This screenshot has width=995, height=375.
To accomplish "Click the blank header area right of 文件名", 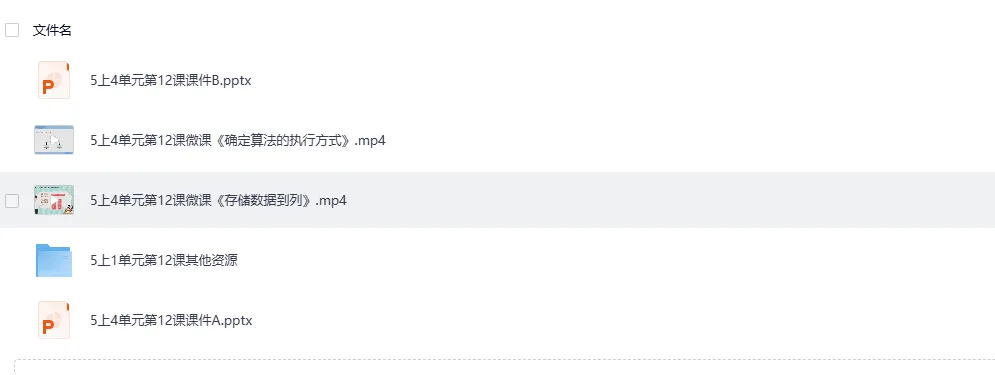I will click(533, 30).
